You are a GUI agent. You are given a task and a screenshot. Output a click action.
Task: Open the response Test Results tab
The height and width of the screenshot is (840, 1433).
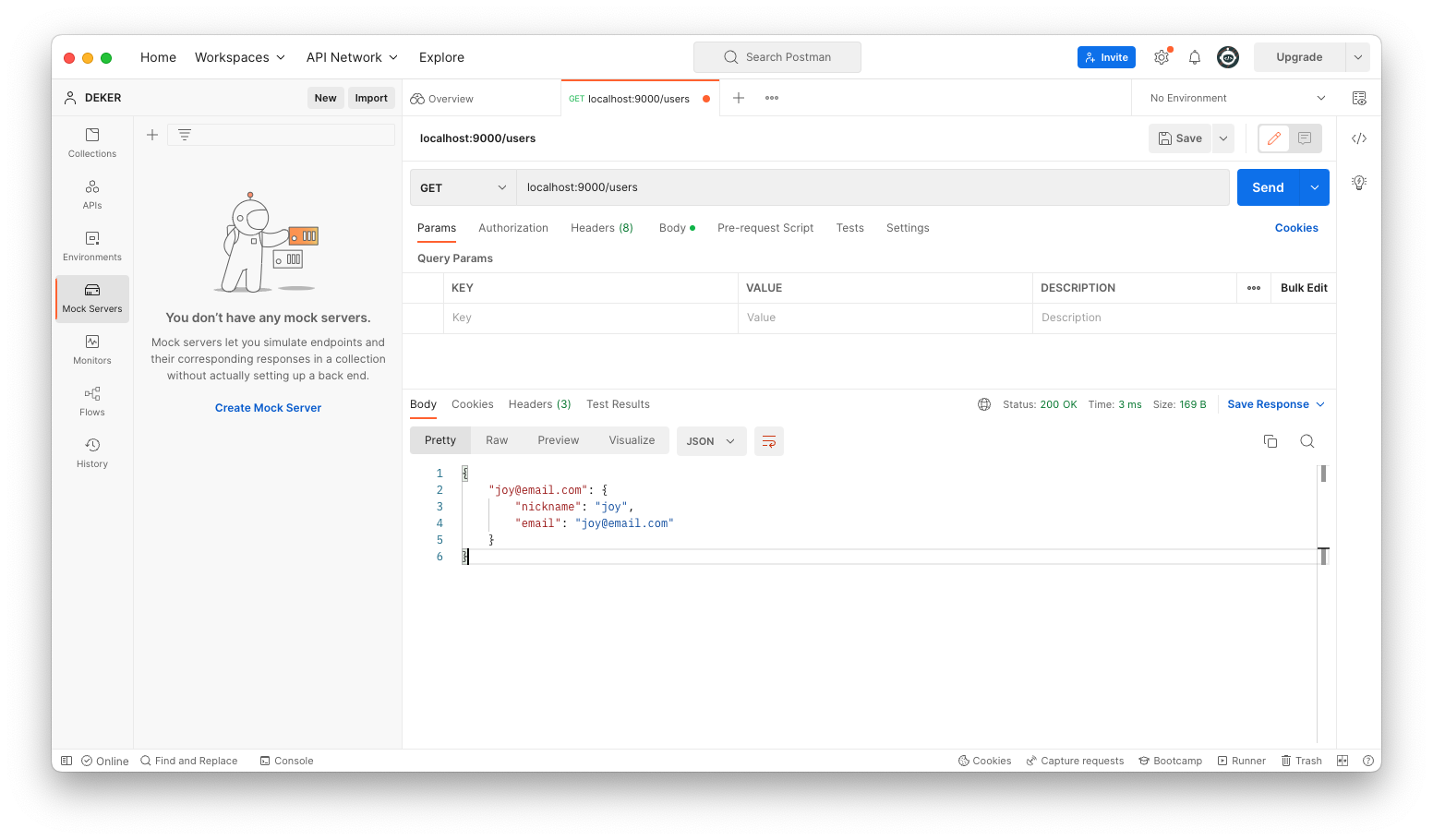[618, 404]
